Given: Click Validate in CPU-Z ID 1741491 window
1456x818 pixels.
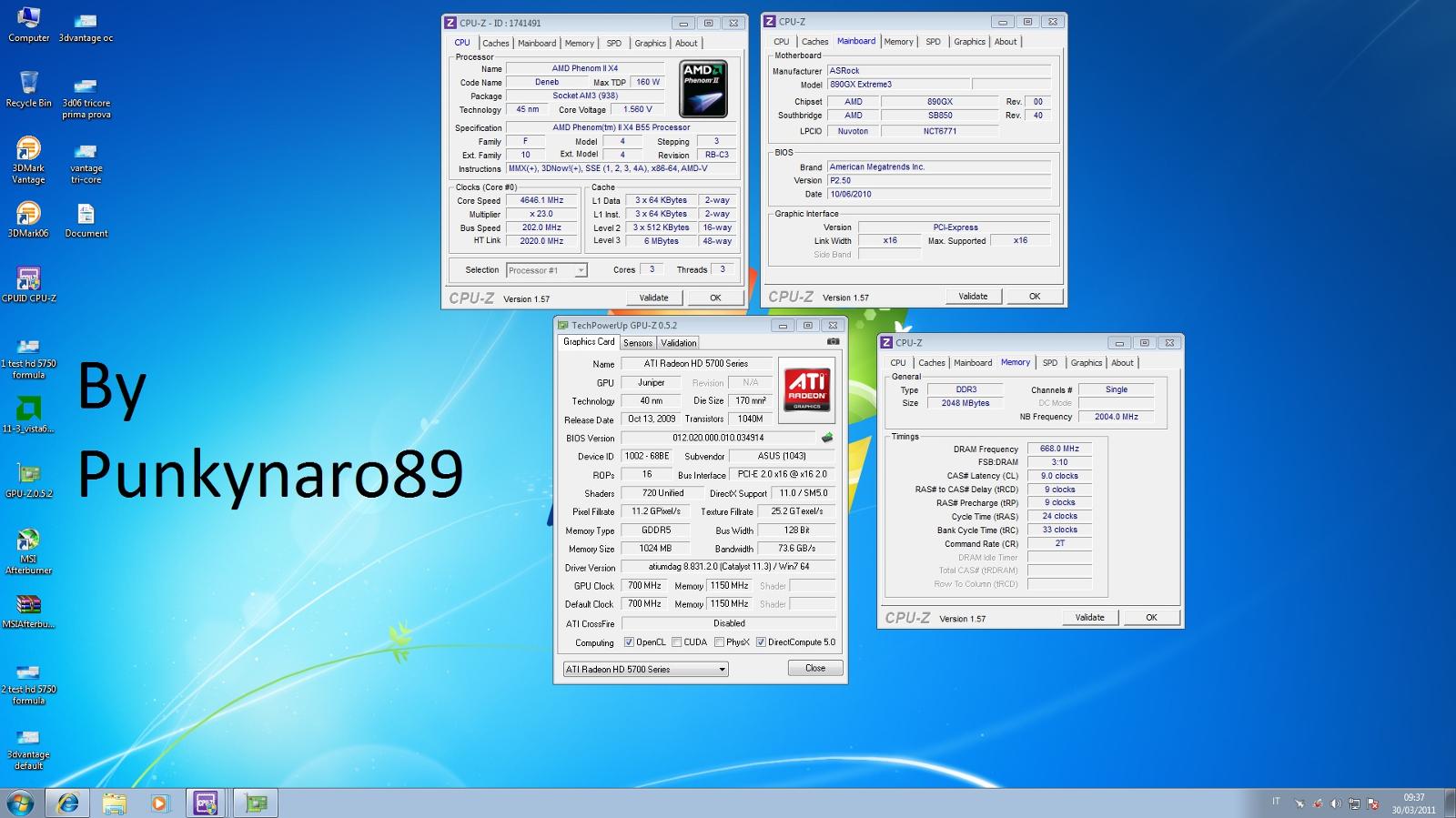Looking at the screenshot, I should [x=653, y=298].
